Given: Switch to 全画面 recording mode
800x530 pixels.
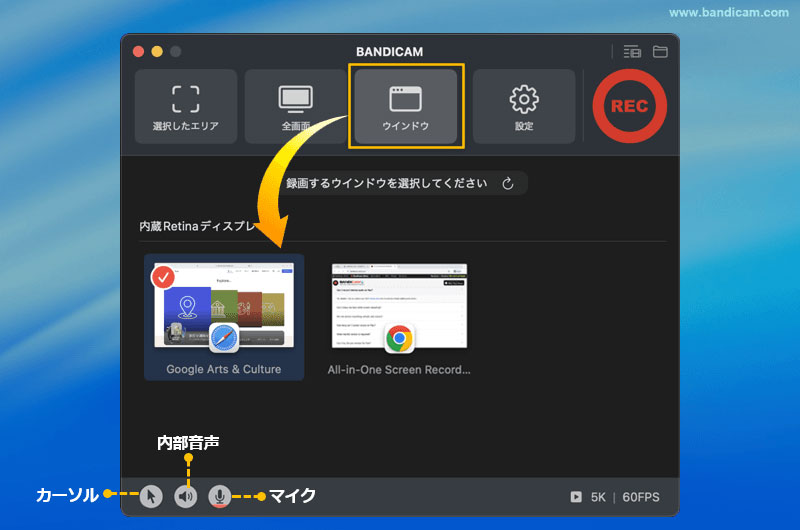Looking at the screenshot, I should (295, 107).
